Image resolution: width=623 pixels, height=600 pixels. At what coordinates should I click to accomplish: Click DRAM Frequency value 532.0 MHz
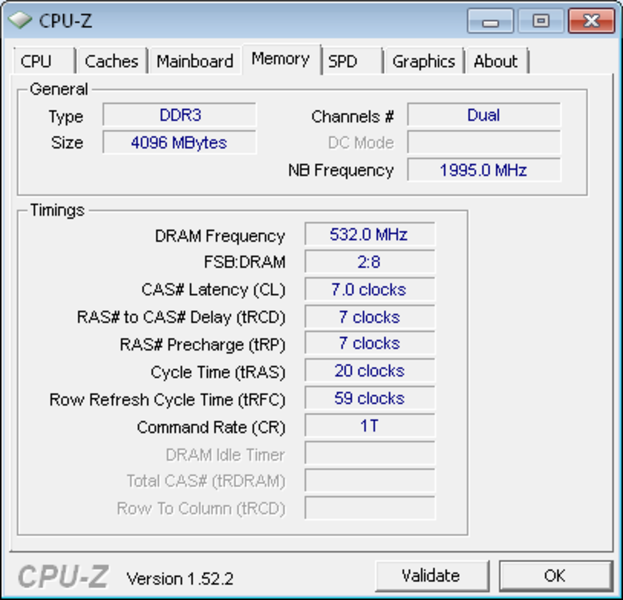[370, 234]
